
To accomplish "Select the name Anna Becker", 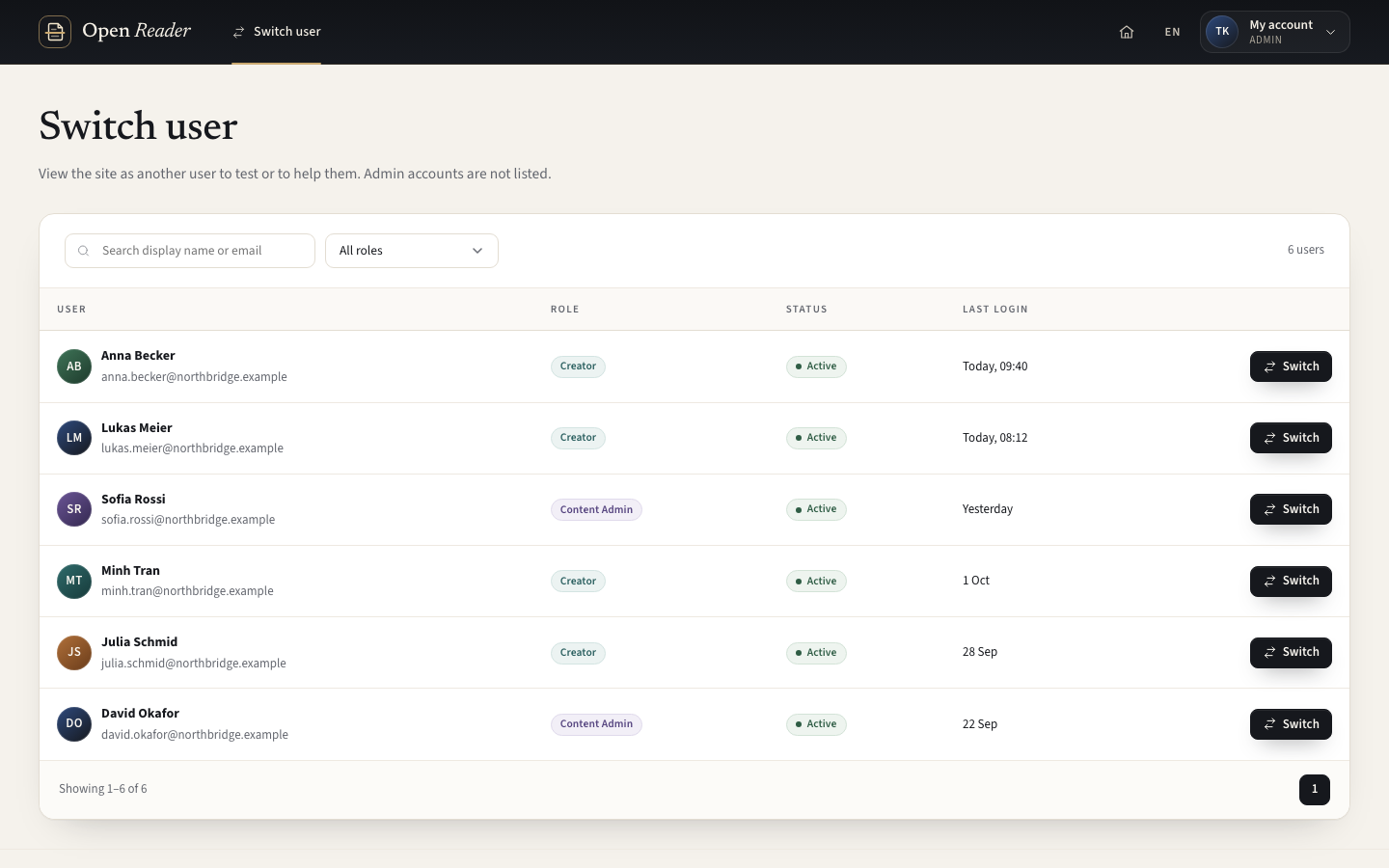I will pyautogui.click(x=138, y=356).
